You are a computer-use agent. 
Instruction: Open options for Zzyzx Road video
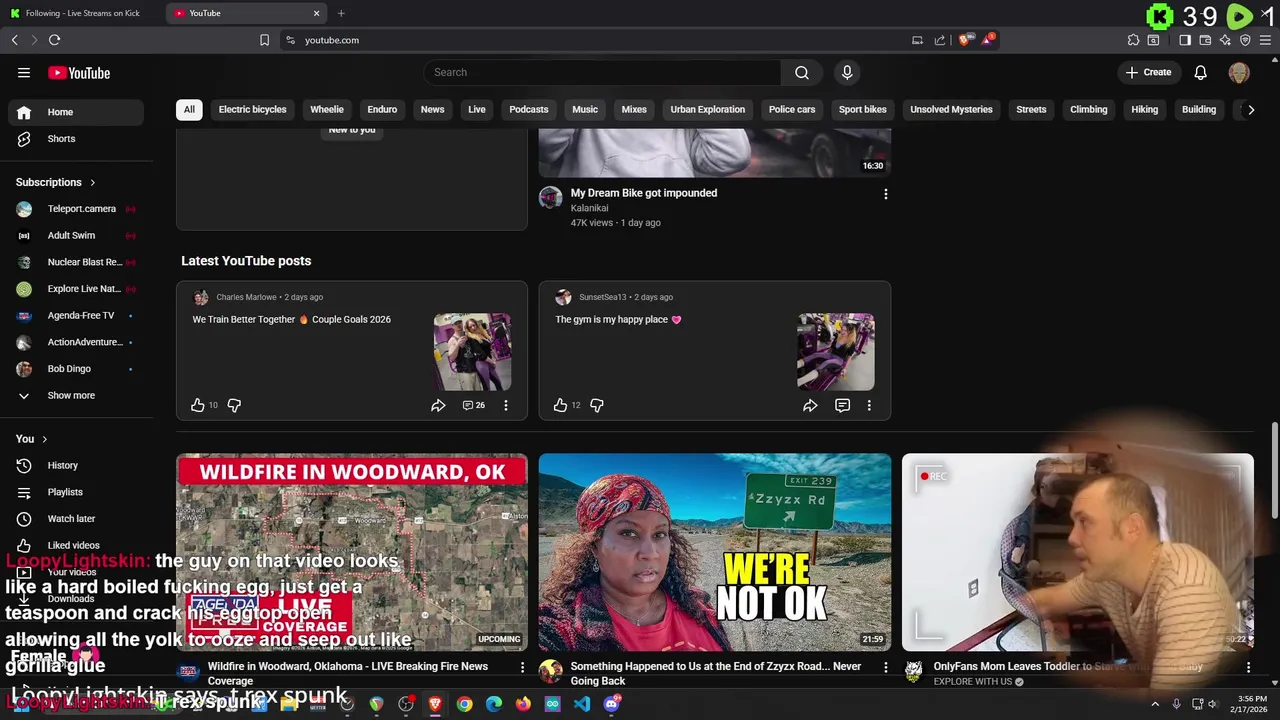(885, 667)
